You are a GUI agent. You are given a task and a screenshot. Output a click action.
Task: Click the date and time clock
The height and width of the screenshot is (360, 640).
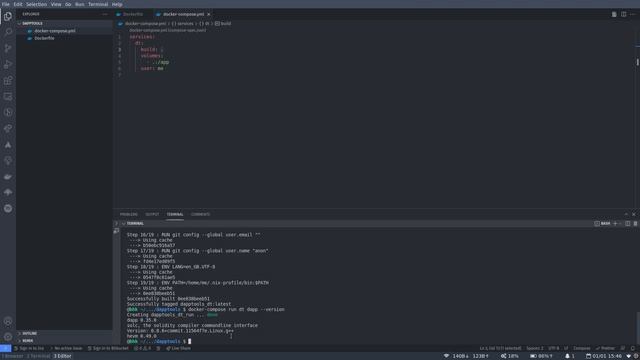[604, 356]
